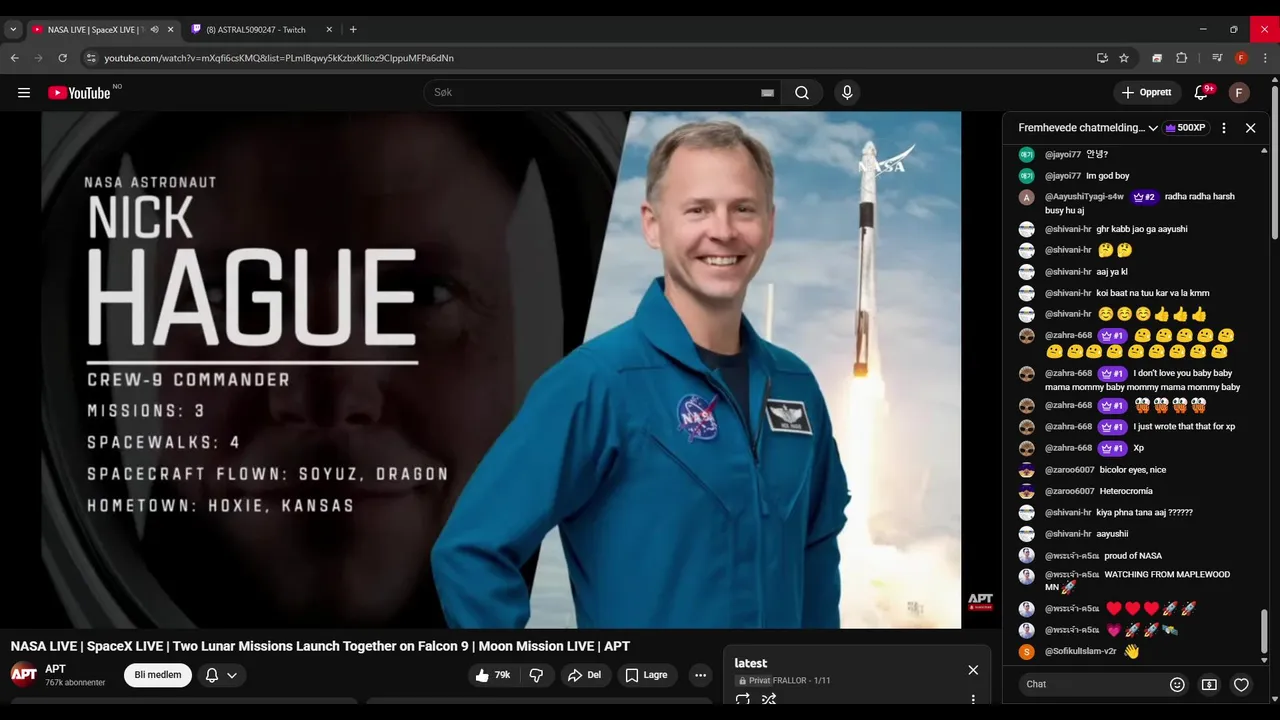The width and height of the screenshot is (1280, 720).
Task: Click the browser back arrow
Action: (15, 58)
